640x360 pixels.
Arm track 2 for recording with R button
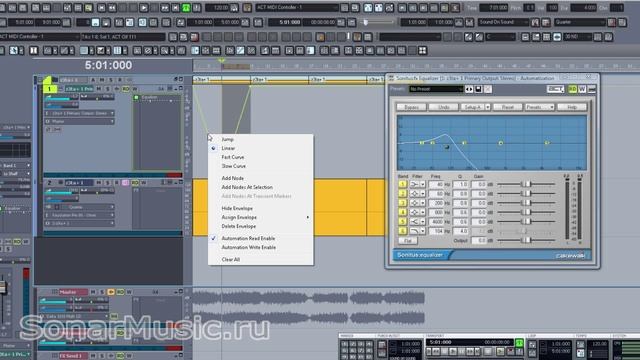point(117,182)
